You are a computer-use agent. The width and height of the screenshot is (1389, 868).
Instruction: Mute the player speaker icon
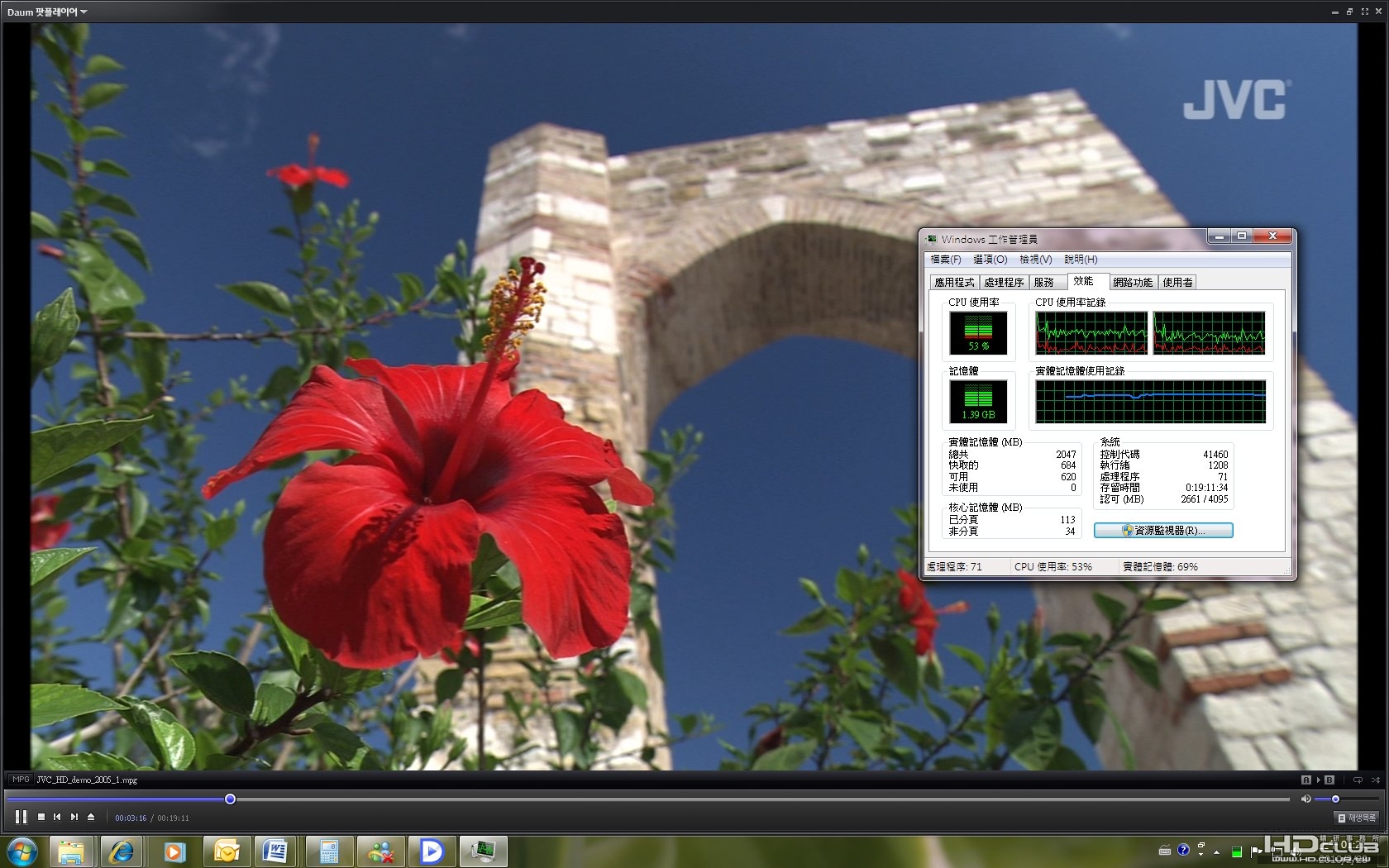click(1305, 799)
